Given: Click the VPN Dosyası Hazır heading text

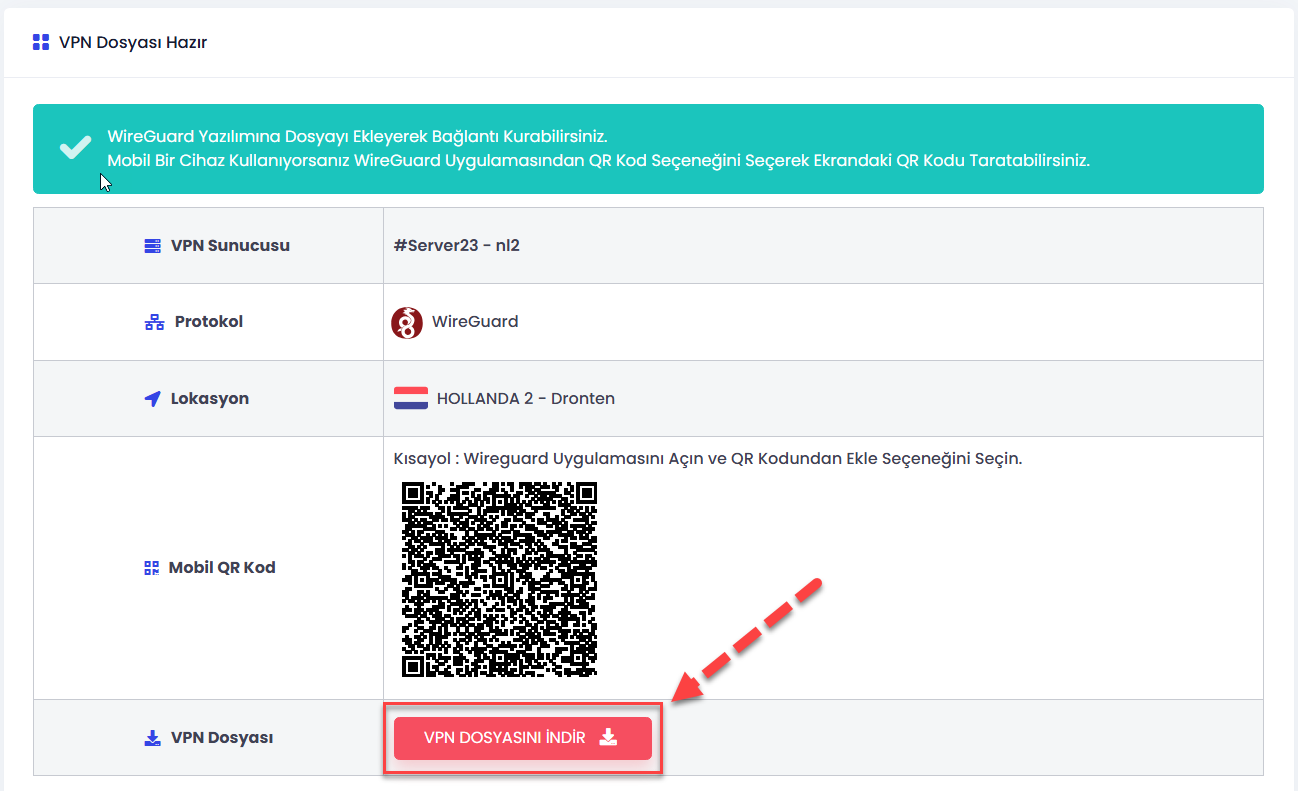Looking at the screenshot, I should tap(133, 42).
